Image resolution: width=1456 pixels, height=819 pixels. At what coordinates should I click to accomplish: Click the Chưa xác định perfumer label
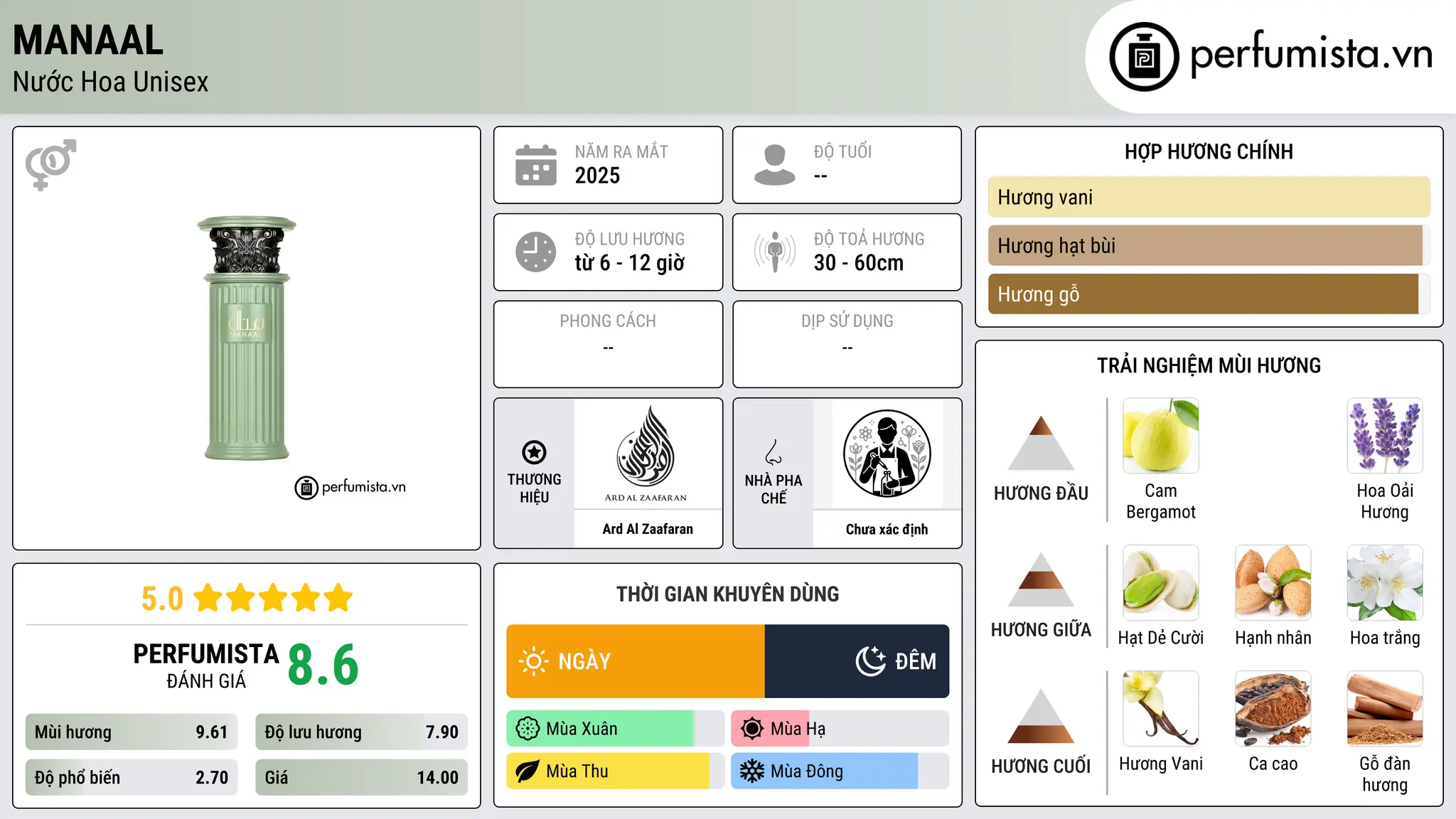tap(887, 529)
